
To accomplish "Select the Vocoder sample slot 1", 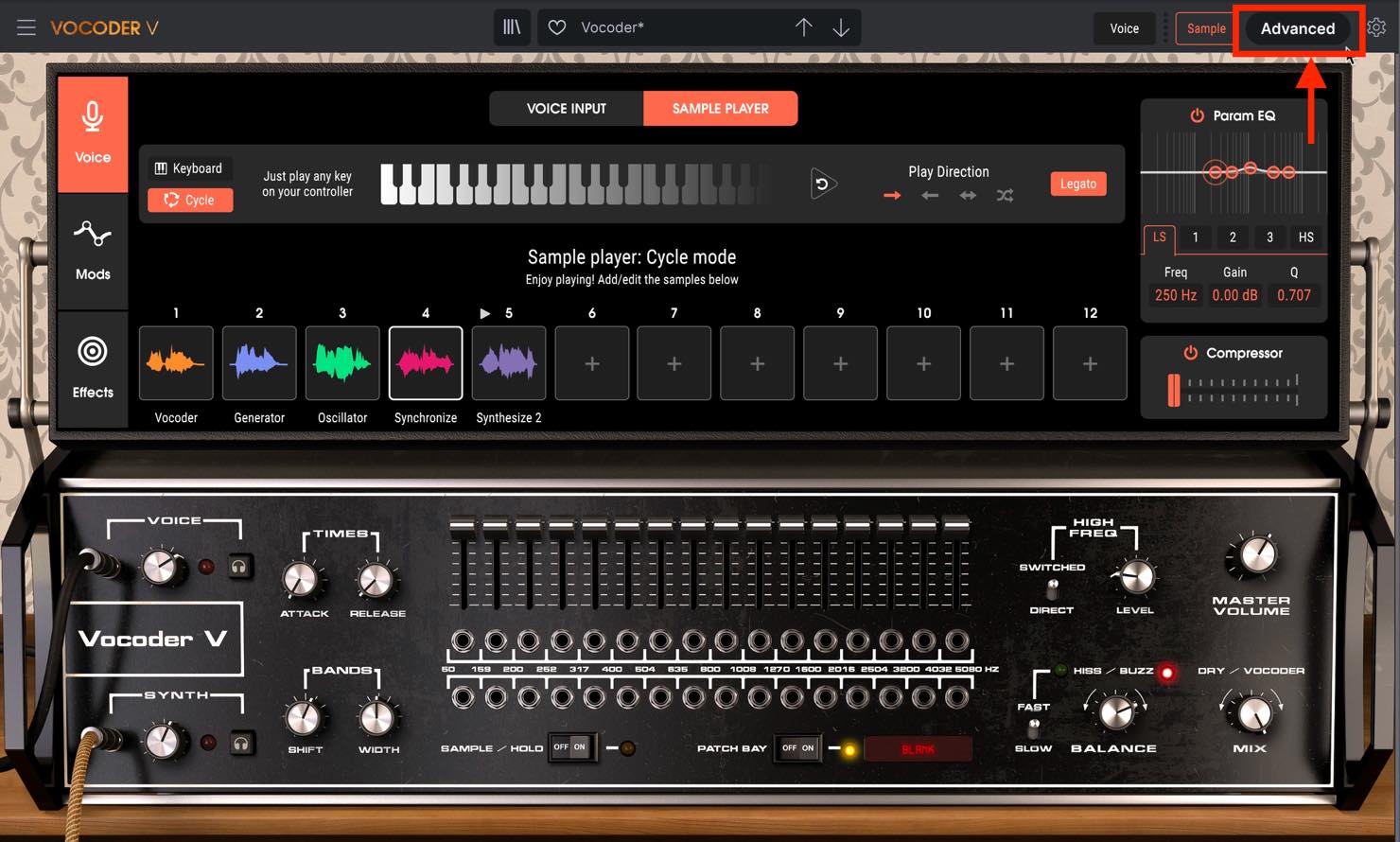I will click(176, 363).
